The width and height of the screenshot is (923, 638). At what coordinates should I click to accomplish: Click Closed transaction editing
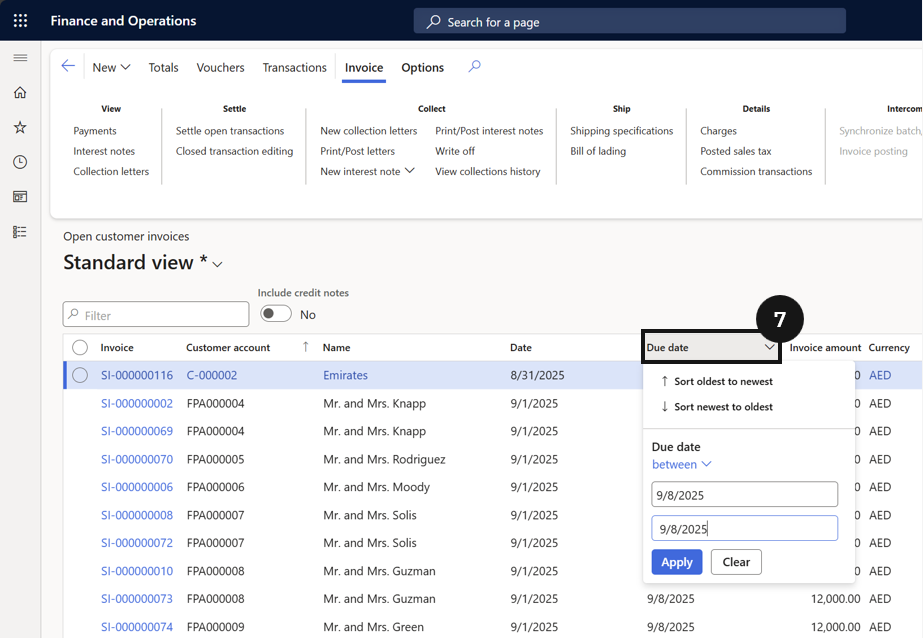234,151
